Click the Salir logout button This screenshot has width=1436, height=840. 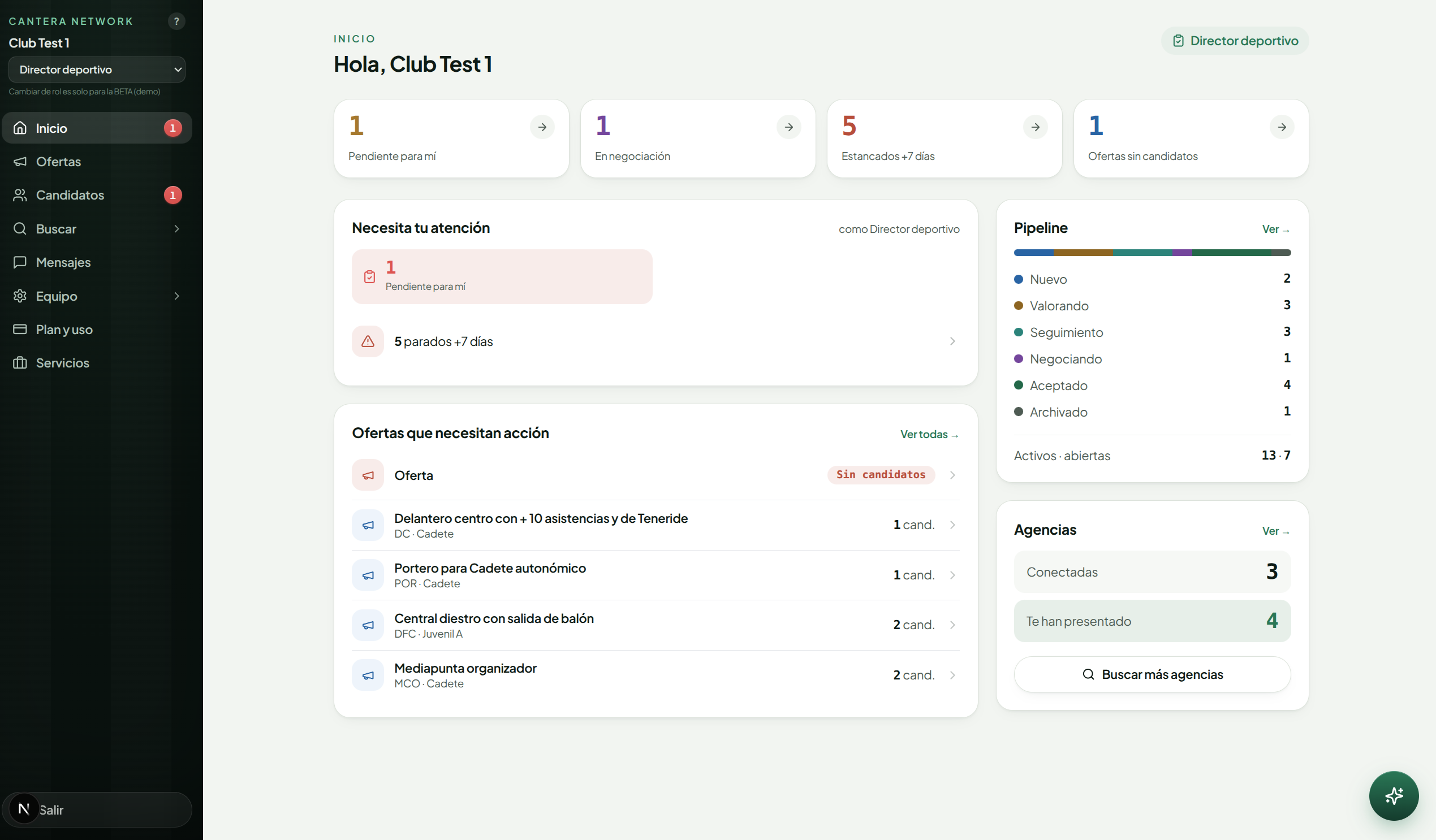(x=97, y=809)
